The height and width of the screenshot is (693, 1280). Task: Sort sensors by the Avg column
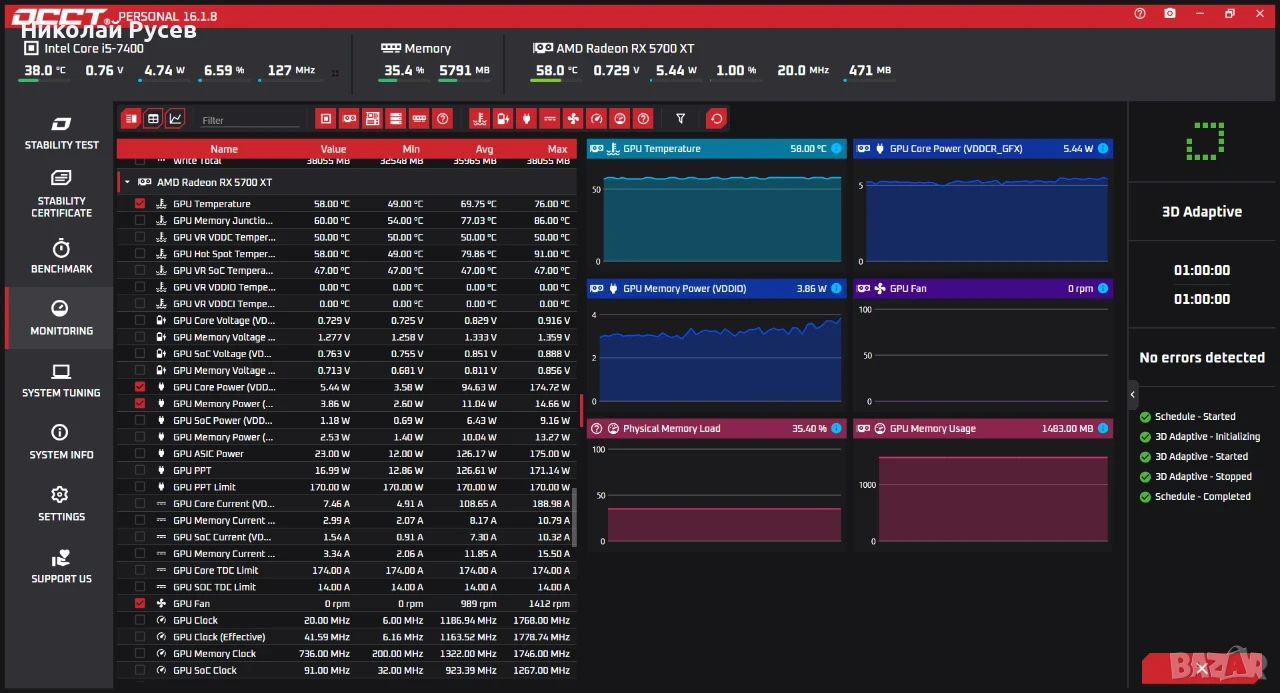click(x=485, y=149)
